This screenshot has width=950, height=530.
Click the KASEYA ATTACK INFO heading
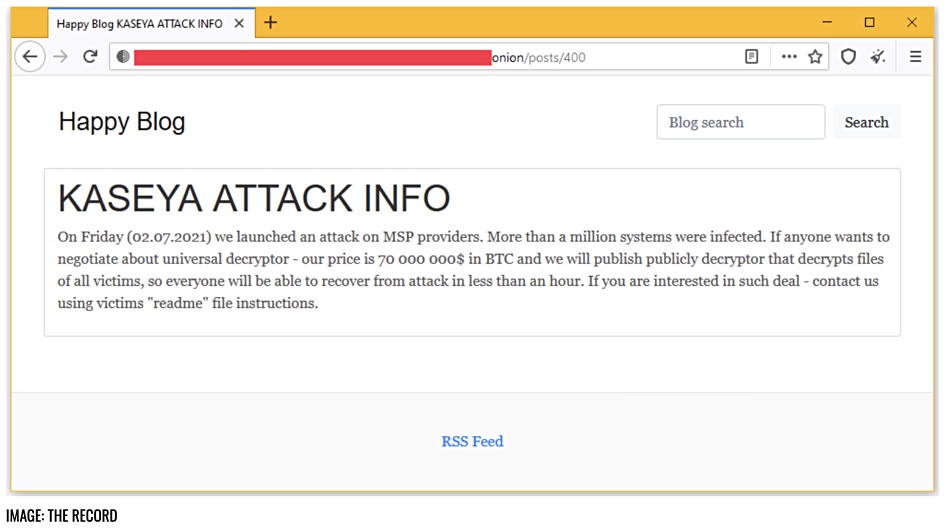coord(254,198)
